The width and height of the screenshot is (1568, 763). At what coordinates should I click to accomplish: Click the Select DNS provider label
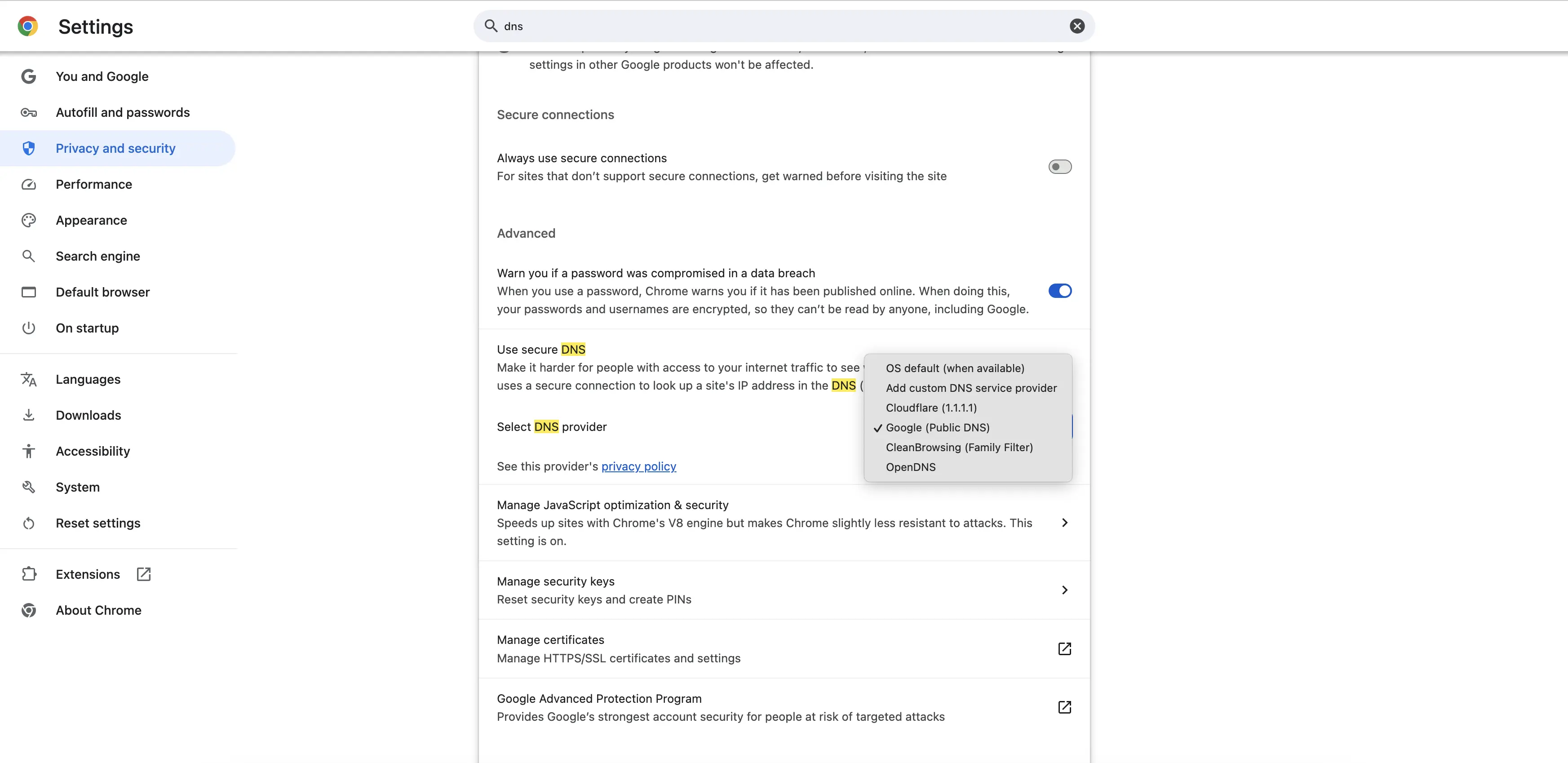(x=551, y=427)
